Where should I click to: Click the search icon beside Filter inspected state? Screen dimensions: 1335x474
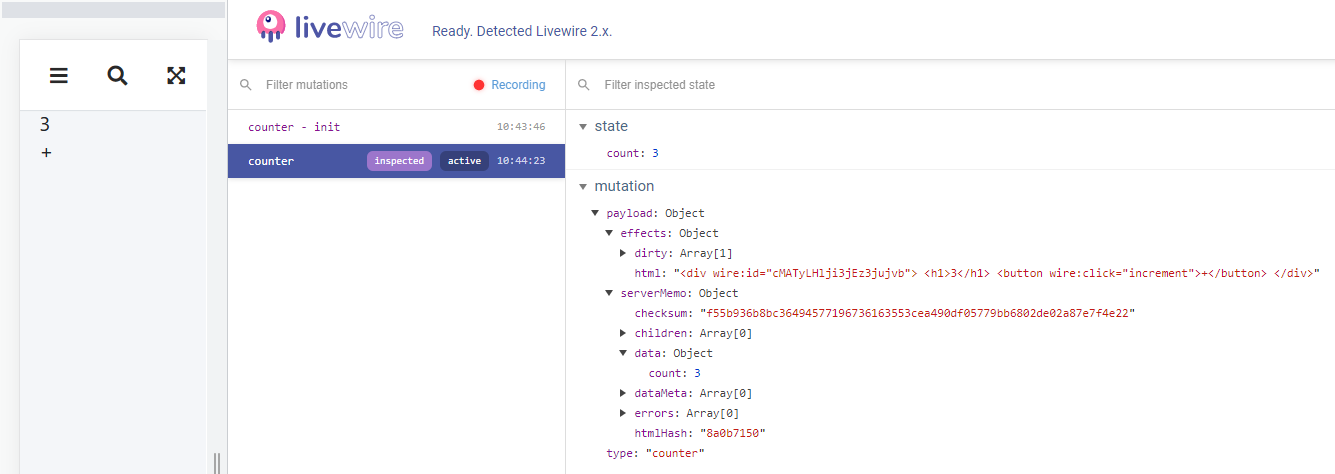(585, 85)
